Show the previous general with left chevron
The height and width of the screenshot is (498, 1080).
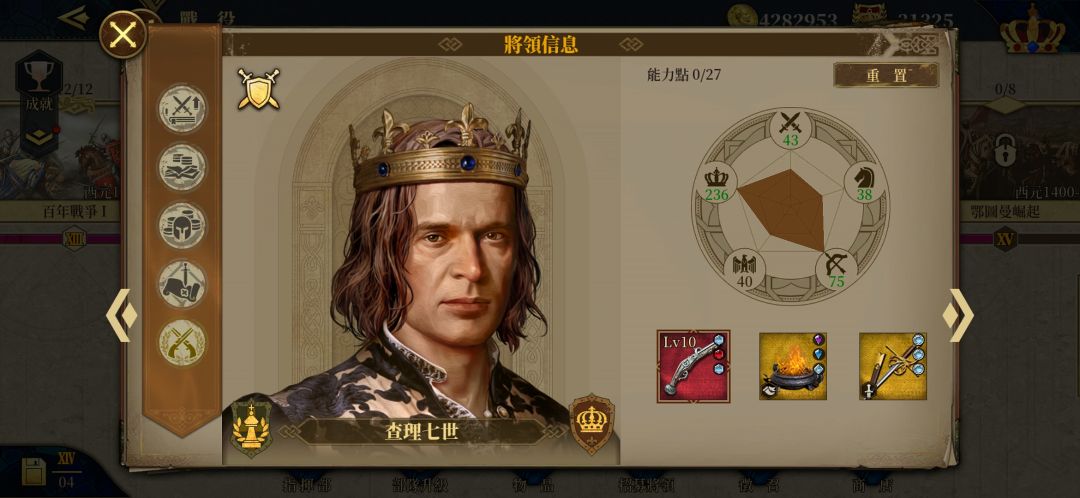(121, 315)
